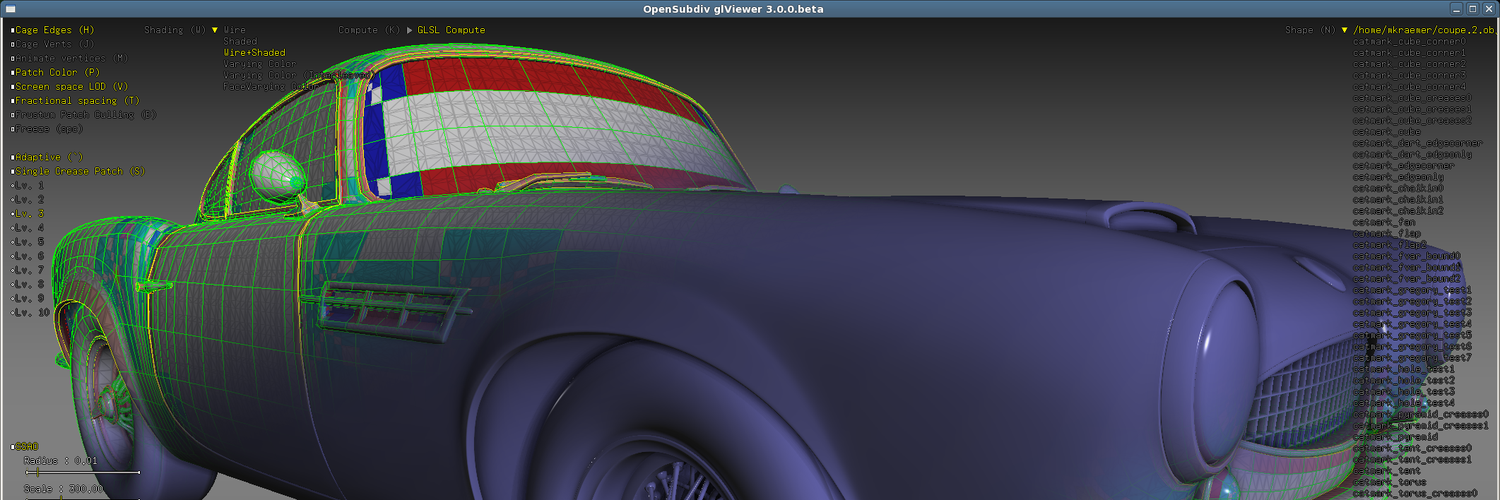Click the GLSL Compute value
This screenshot has width=1500, height=500.
[451, 30]
